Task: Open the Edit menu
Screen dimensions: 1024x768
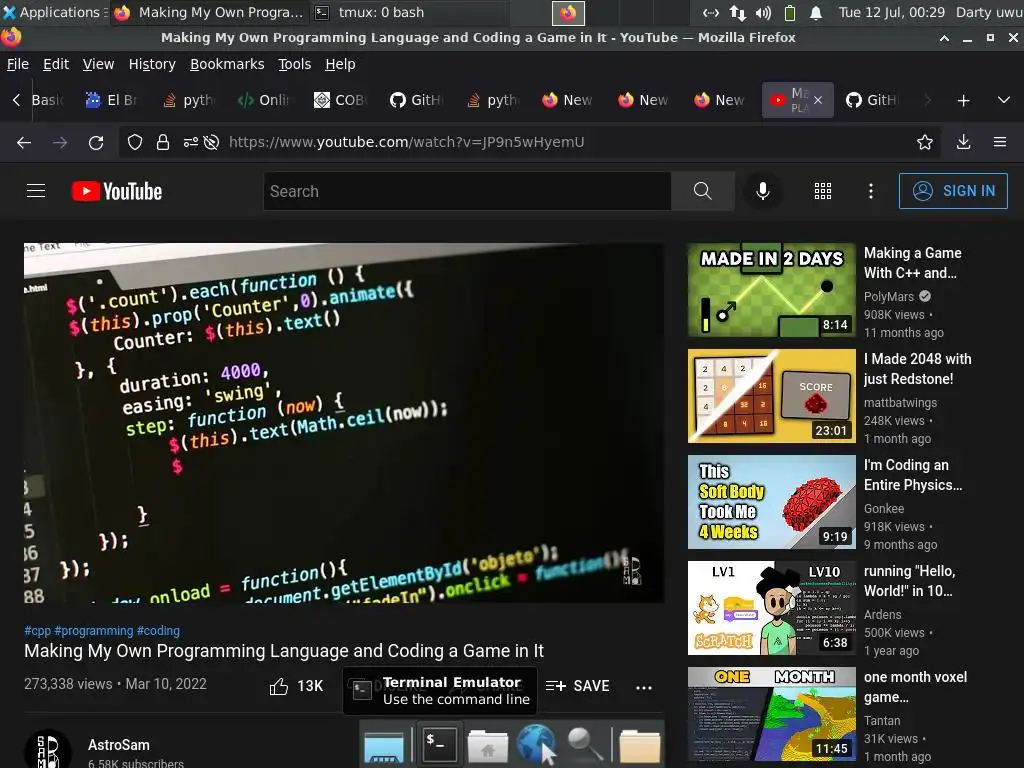Action: [56, 64]
